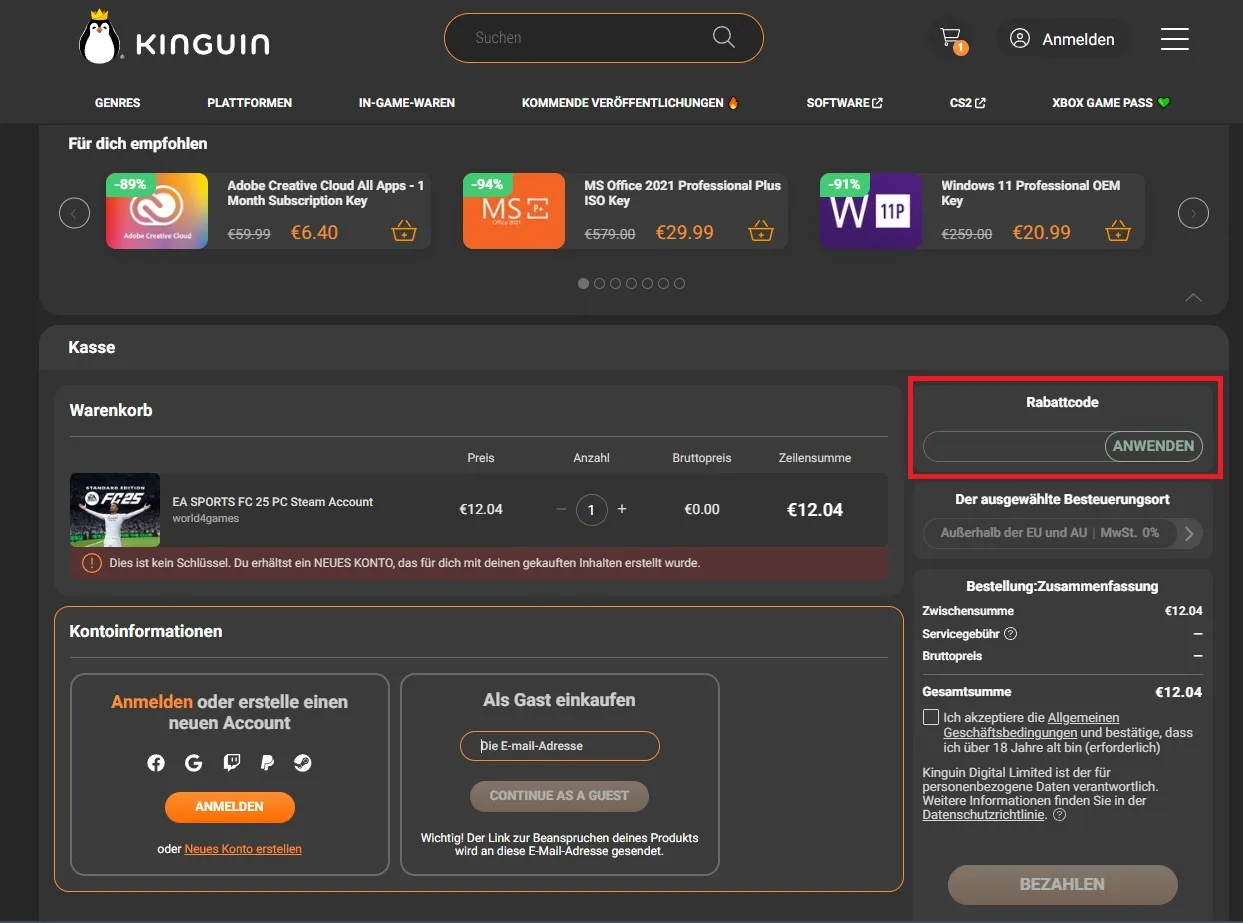
Task: Click the BEZAHLEN button
Action: coord(1062,884)
